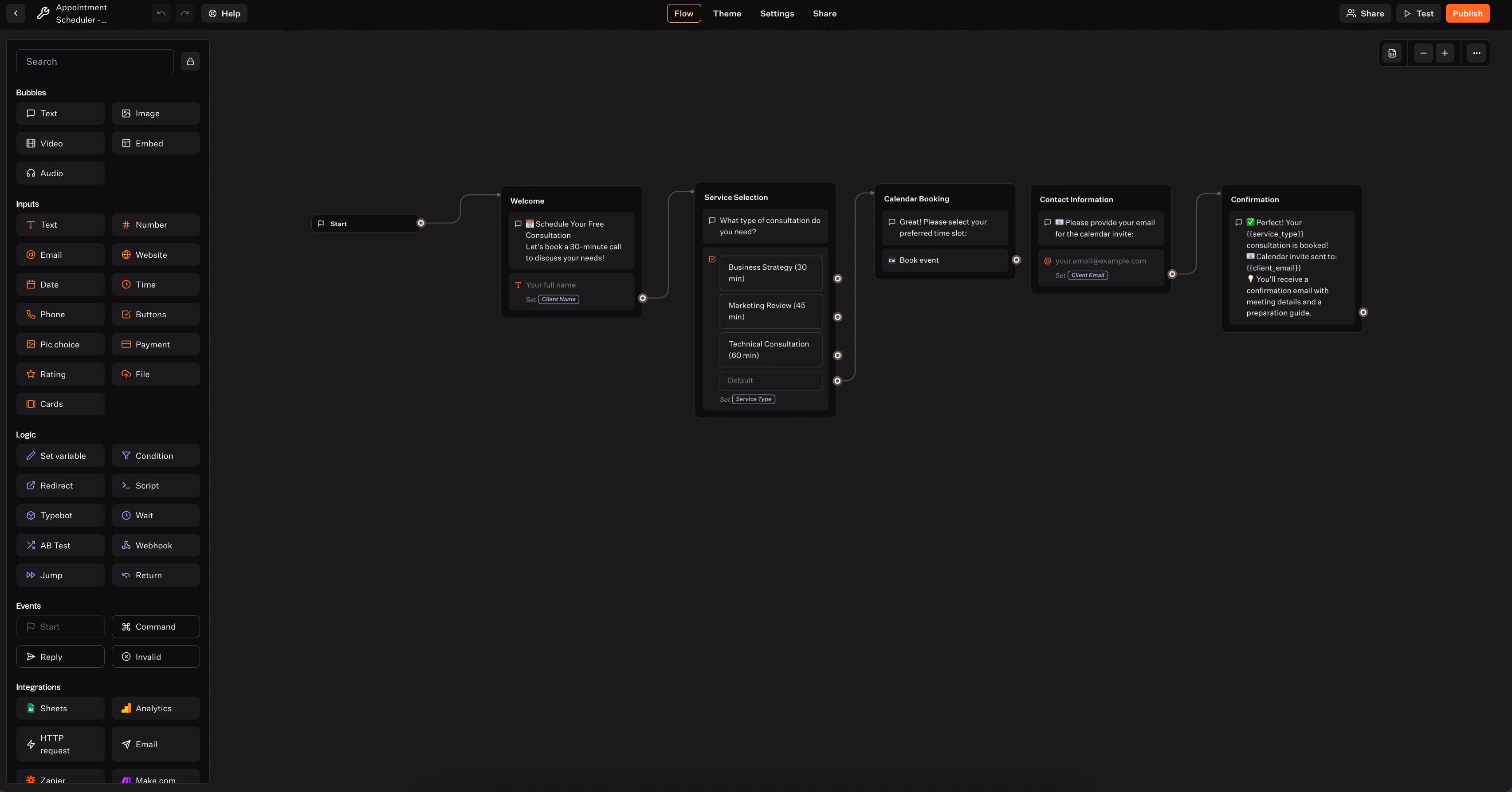This screenshot has height=792, width=1512.
Task: Open the Settings tab
Action: pyautogui.click(x=777, y=13)
